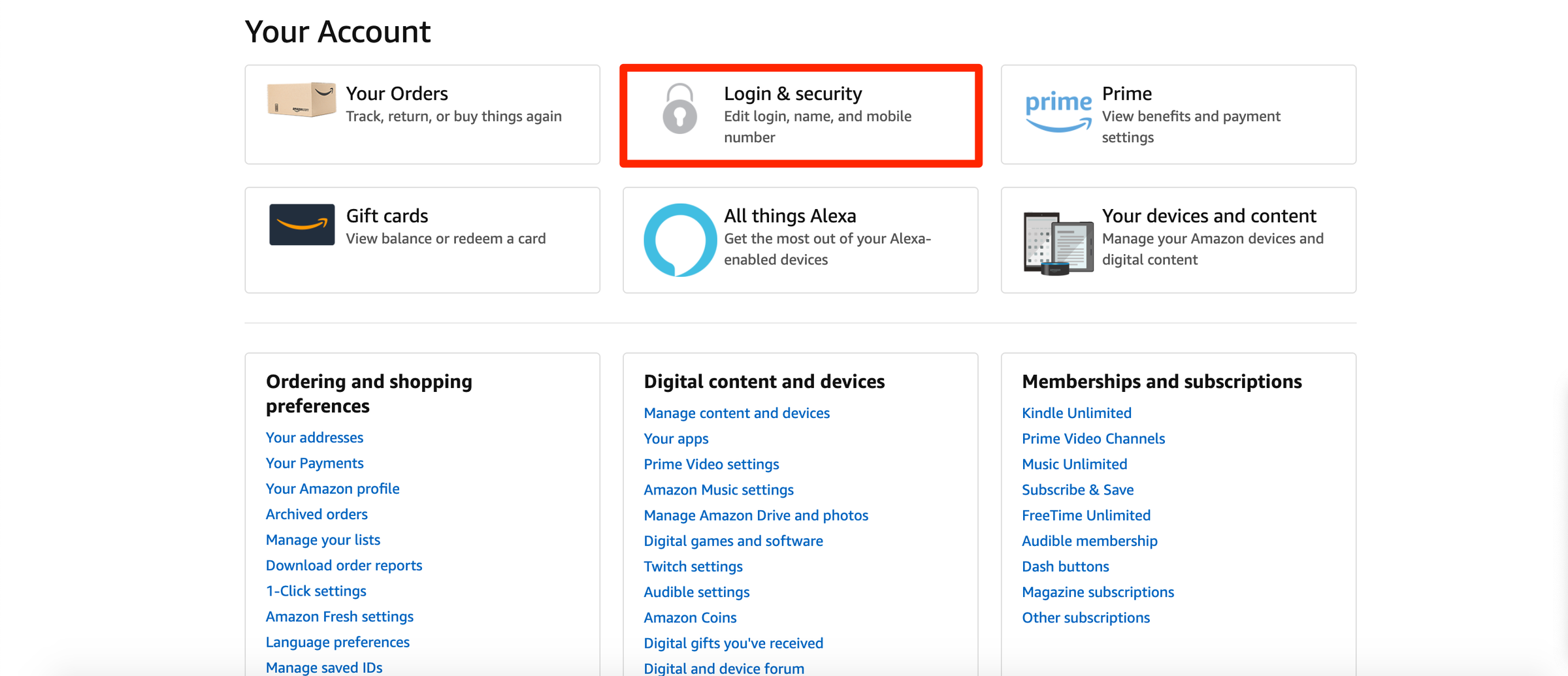This screenshot has height=676, width=1568.
Task: Open Language preferences link
Action: (x=337, y=642)
